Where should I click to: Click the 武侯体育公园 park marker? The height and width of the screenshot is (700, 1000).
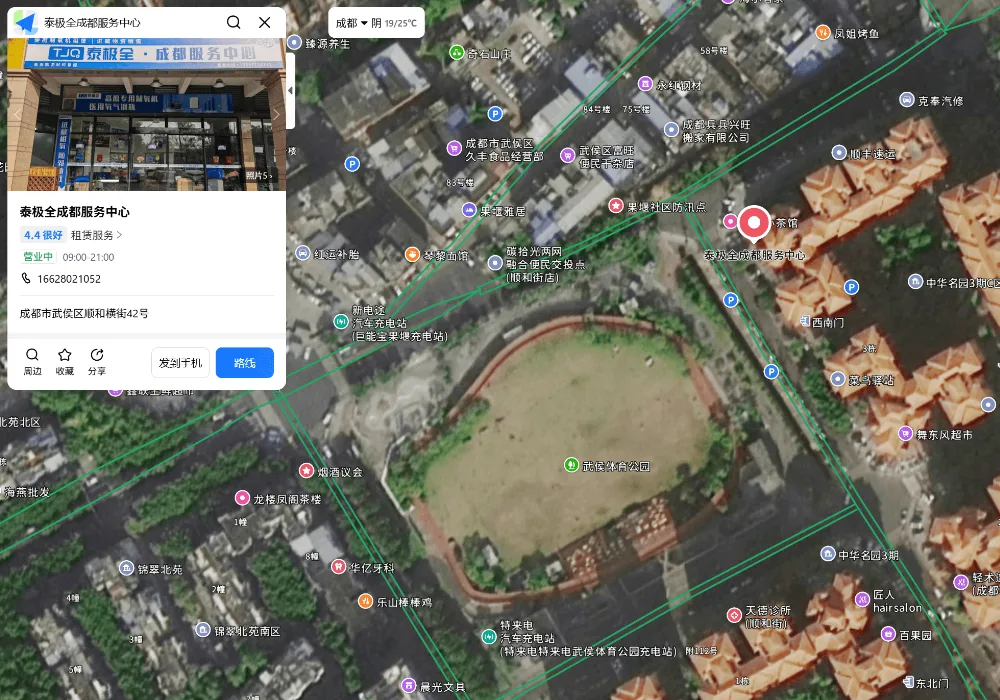tap(571, 465)
